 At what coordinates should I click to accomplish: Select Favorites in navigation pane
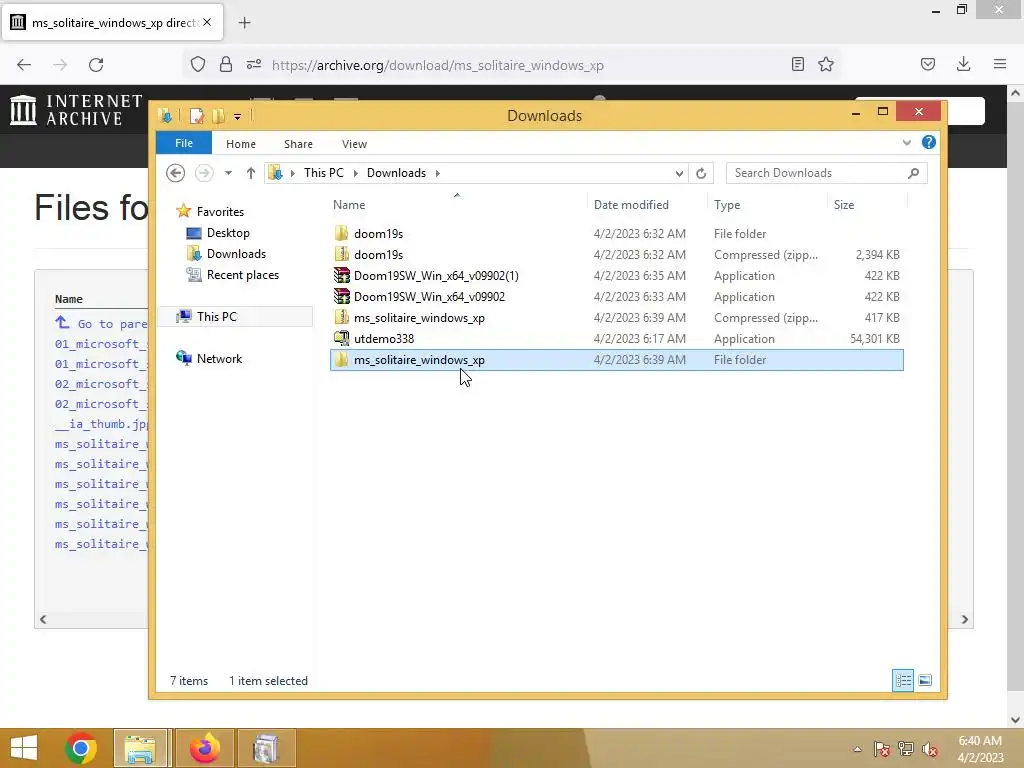[219, 212]
